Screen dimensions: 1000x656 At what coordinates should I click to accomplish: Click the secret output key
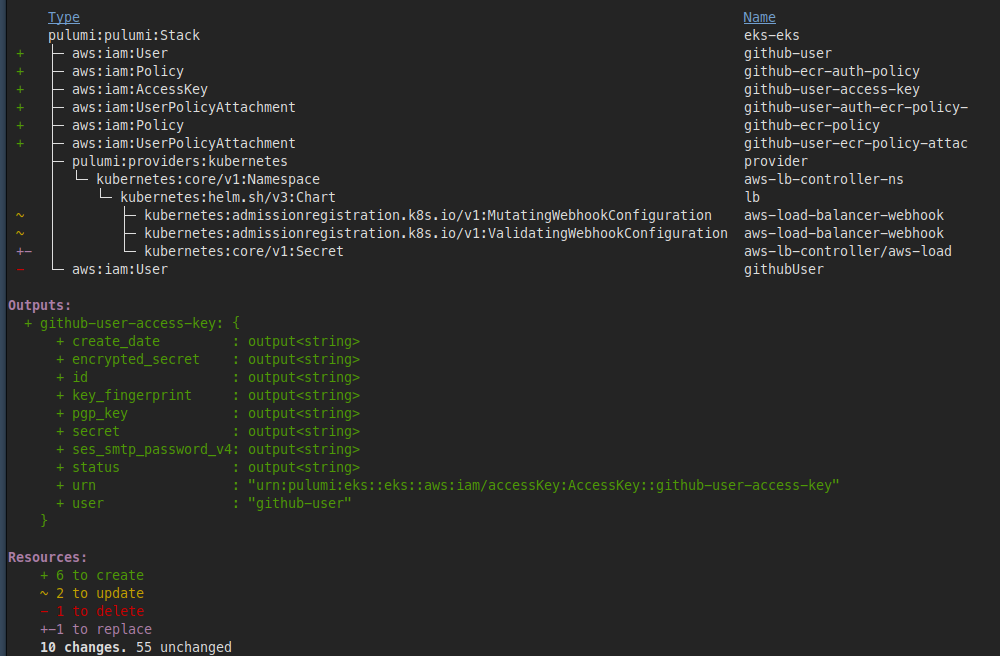click(96, 432)
